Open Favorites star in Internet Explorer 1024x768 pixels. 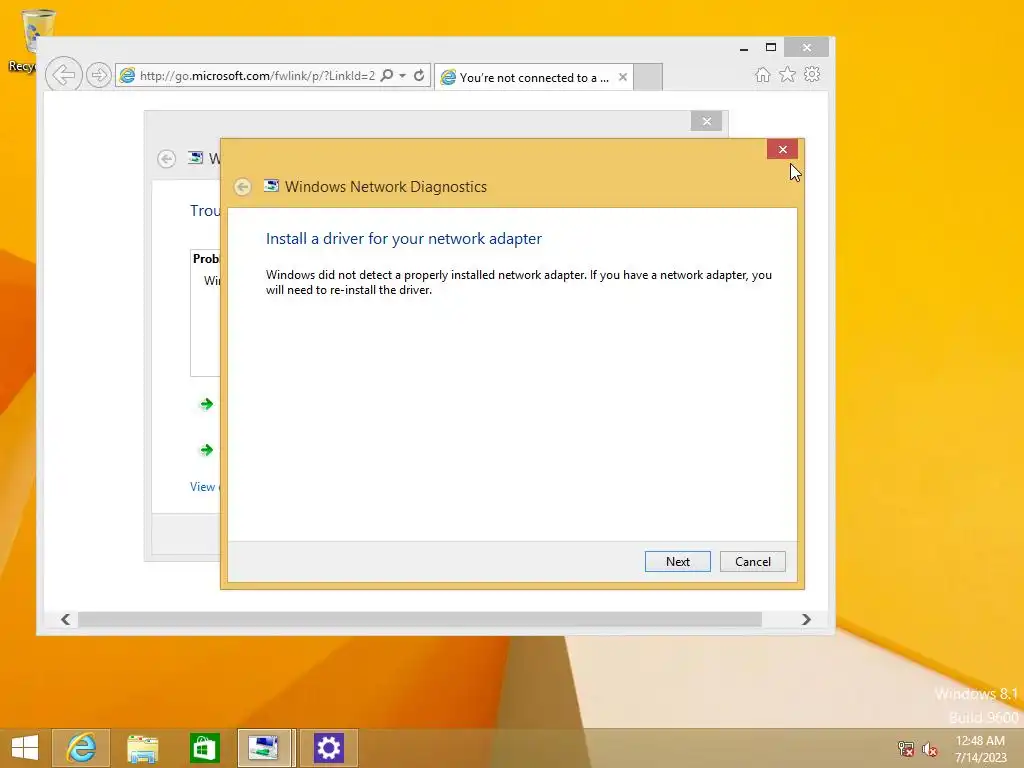788,74
